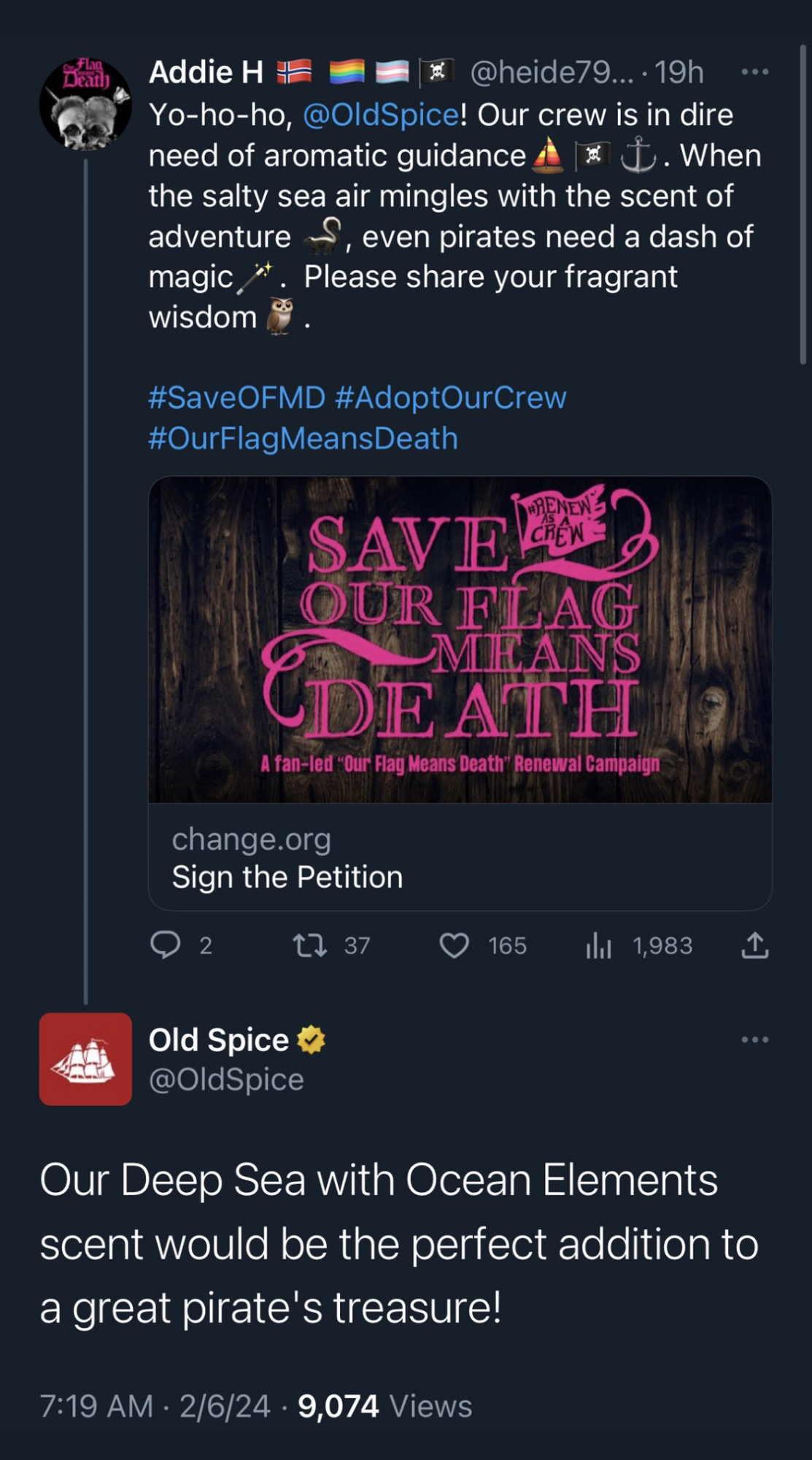The image size is (812, 1460).
Task: Open the Save Our Flag Means Death image
Action: [460, 639]
